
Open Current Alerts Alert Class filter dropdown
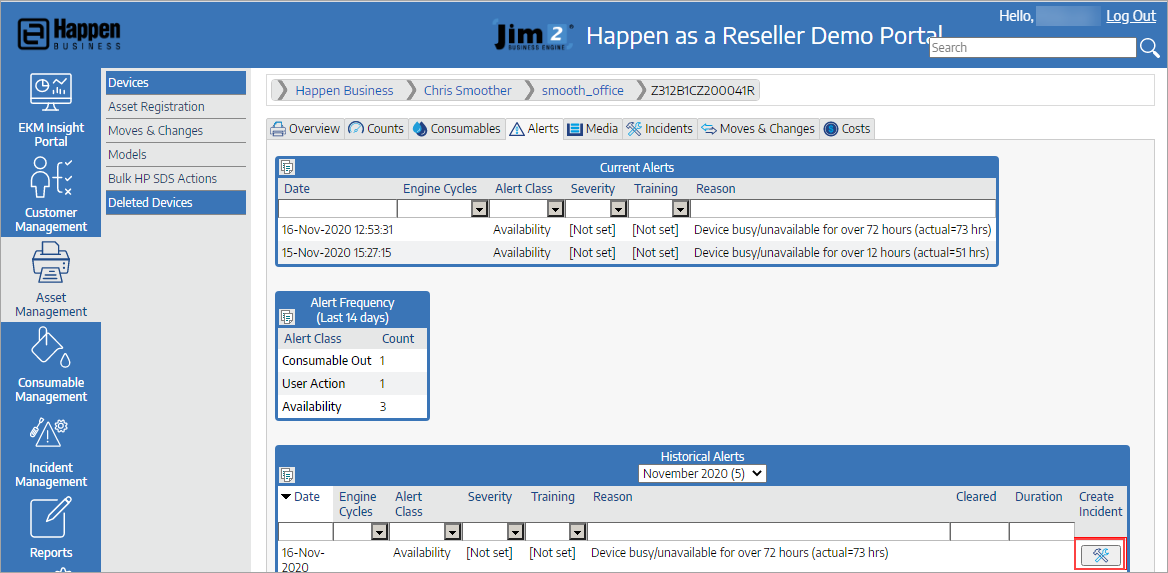[x=555, y=209]
